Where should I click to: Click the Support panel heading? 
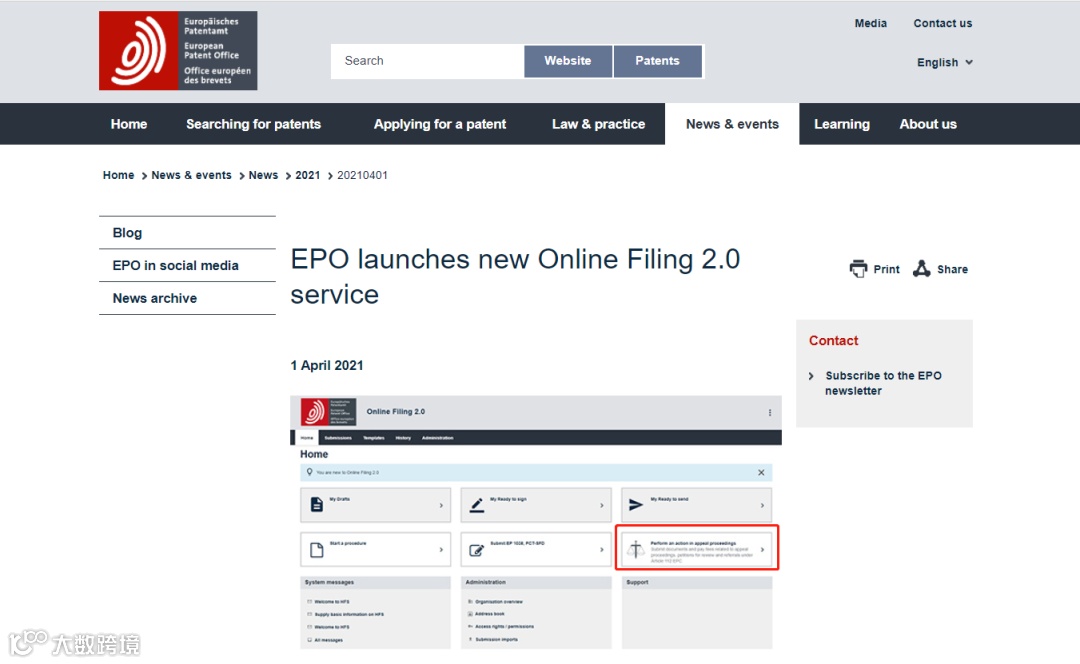click(637, 583)
